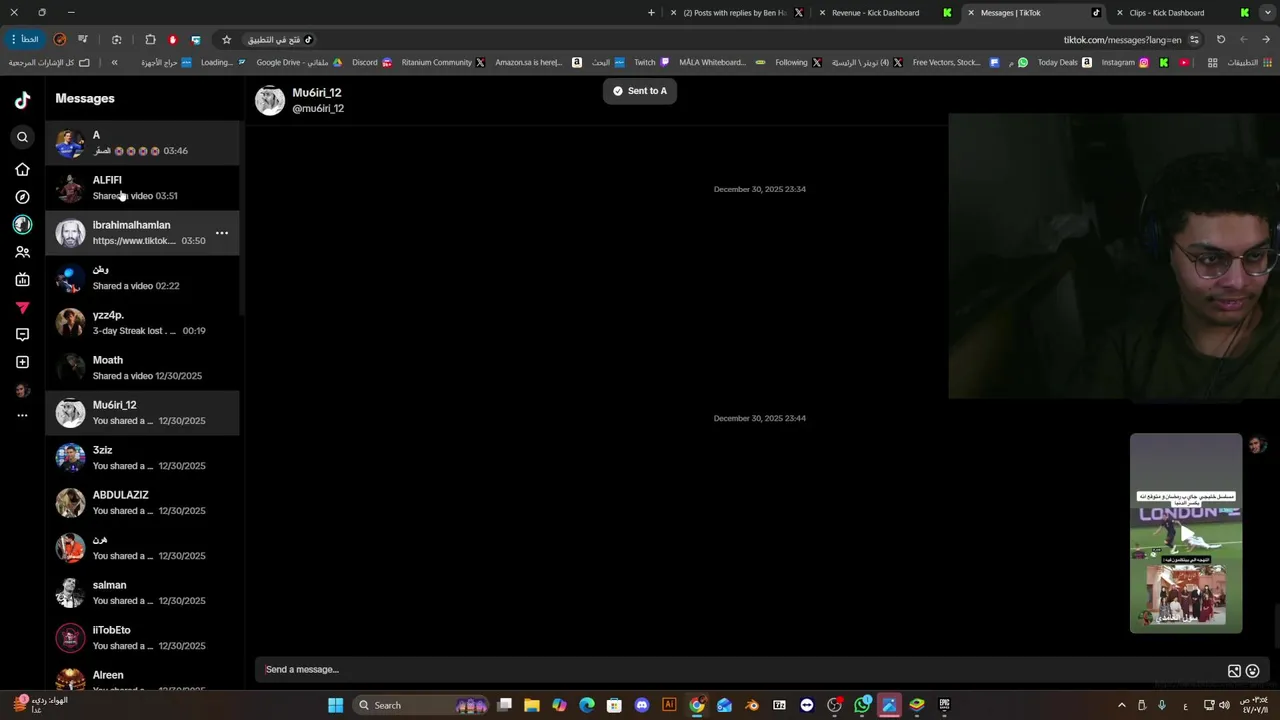The image size is (1280, 720).
Task: Select the Mu6iri_12 conversation in list
Action: click(x=142, y=413)
